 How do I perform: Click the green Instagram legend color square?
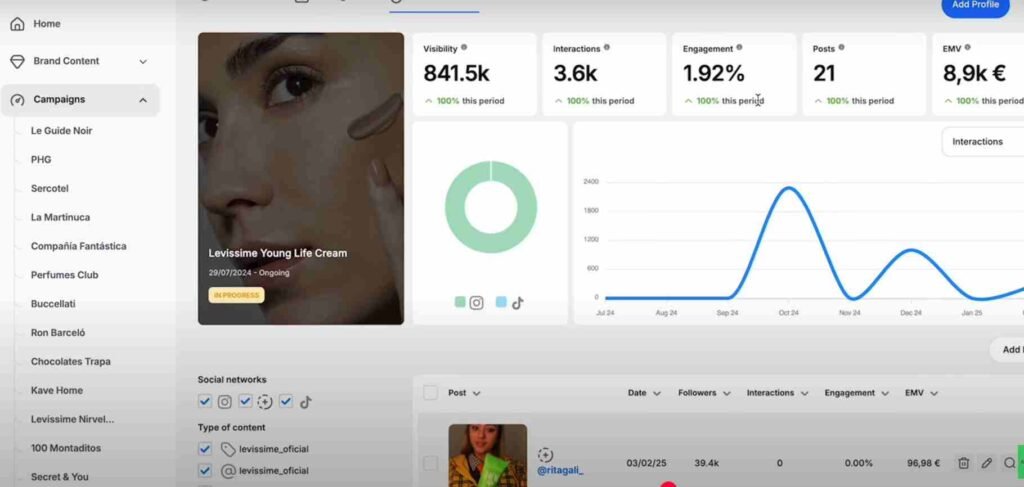point(460,302)
